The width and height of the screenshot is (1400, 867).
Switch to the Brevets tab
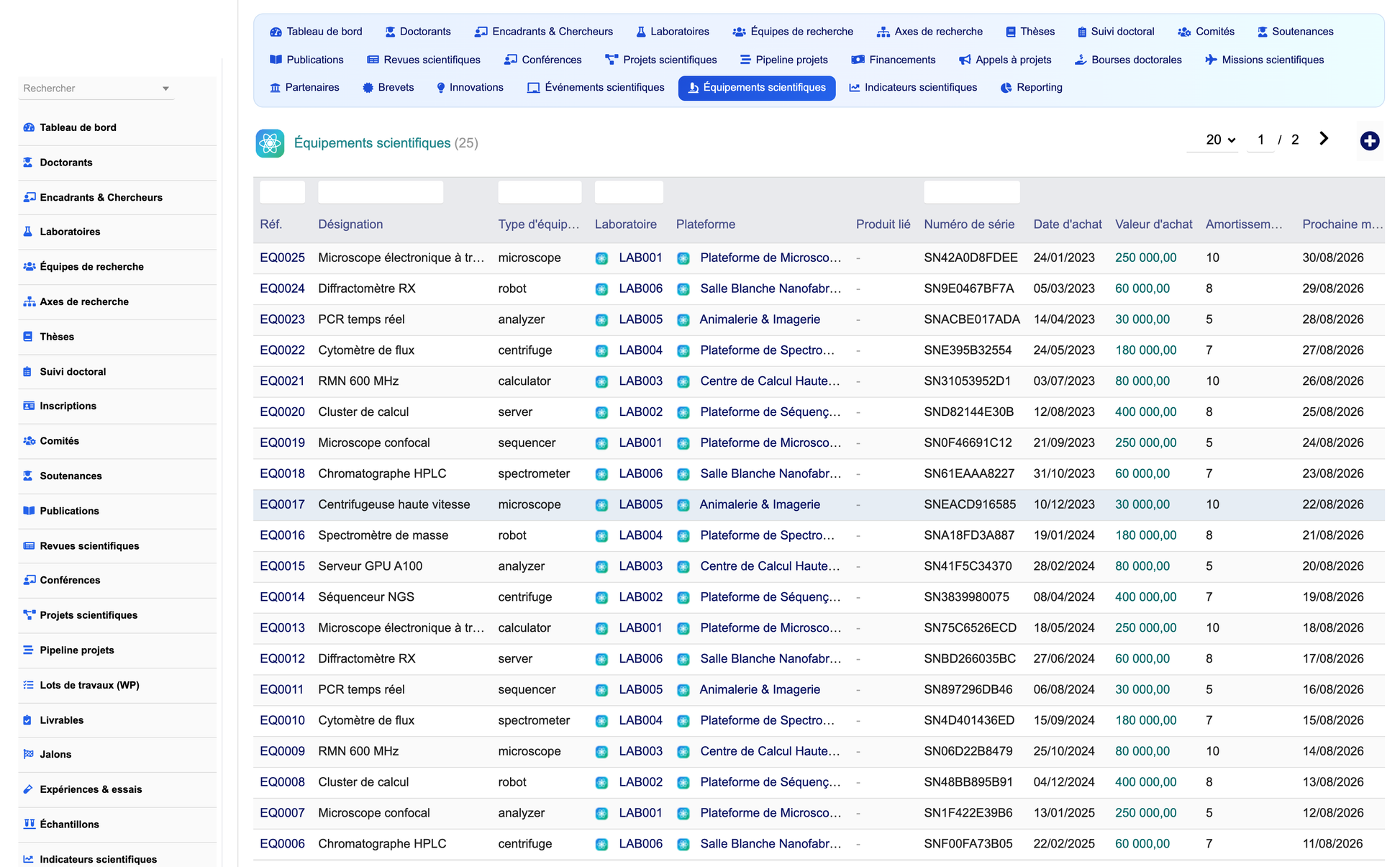point(388,88)
